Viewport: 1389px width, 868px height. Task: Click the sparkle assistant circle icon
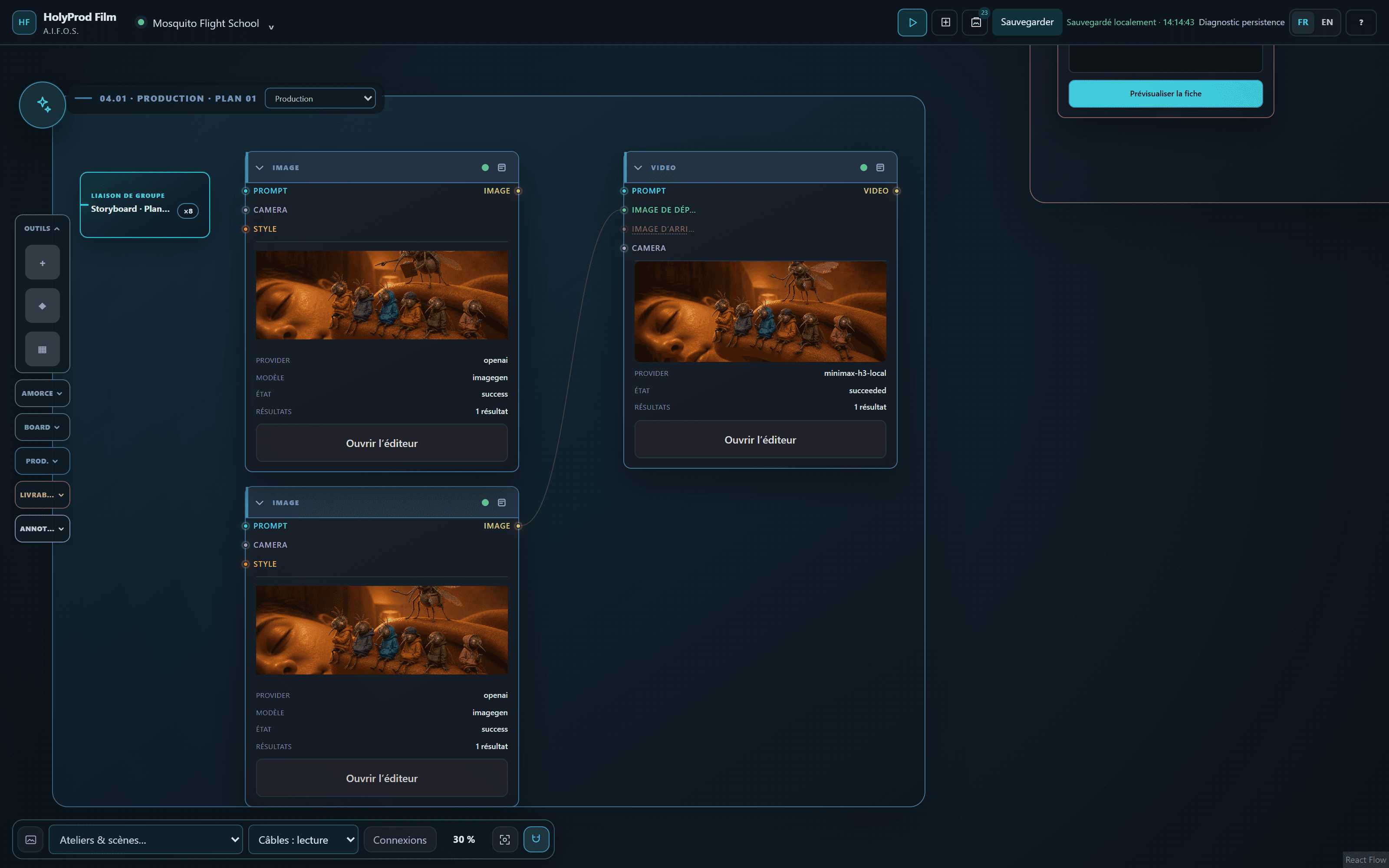43,105
